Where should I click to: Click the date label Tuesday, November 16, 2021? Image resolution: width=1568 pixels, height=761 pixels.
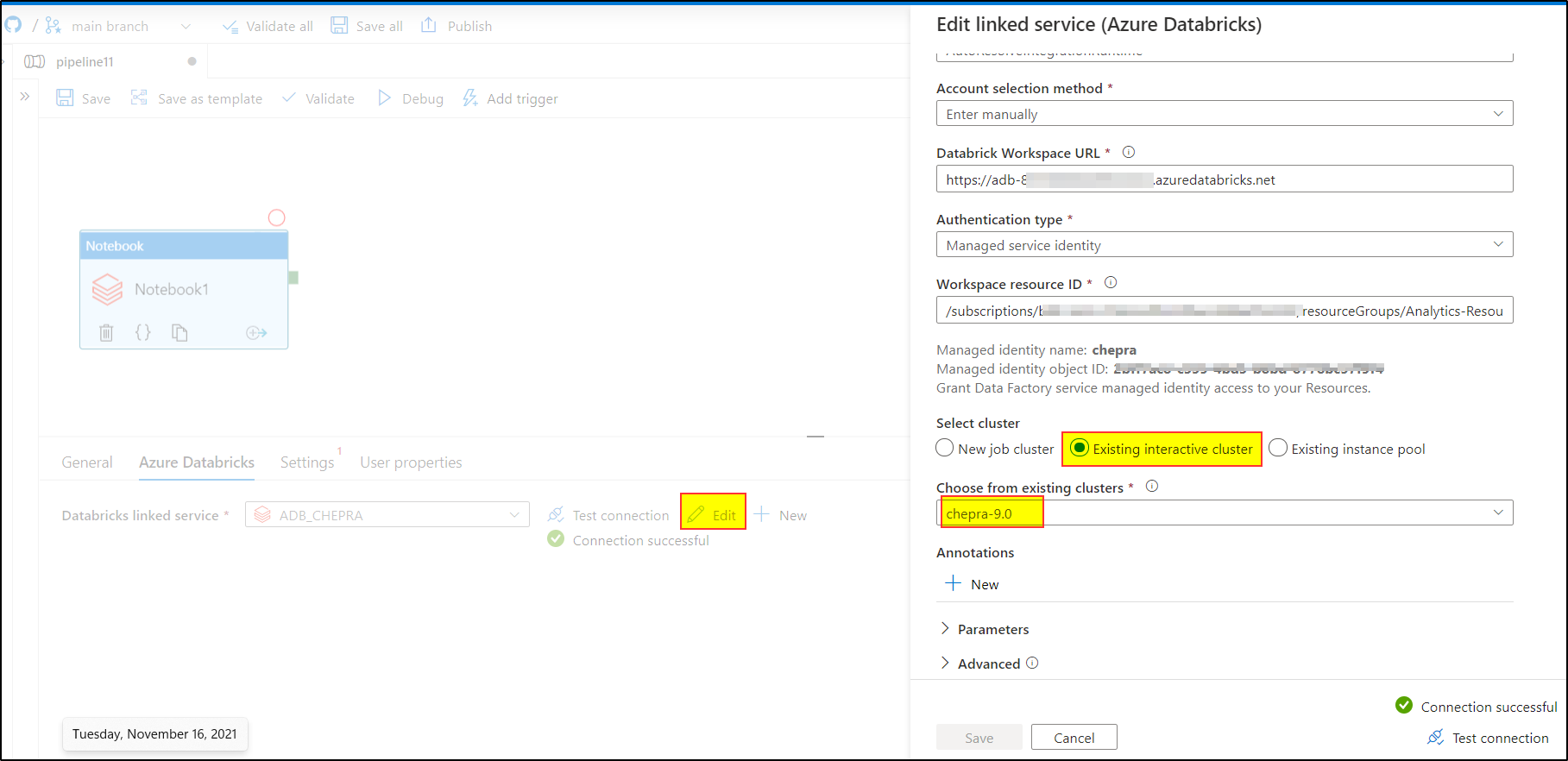[x=154, y=734]
